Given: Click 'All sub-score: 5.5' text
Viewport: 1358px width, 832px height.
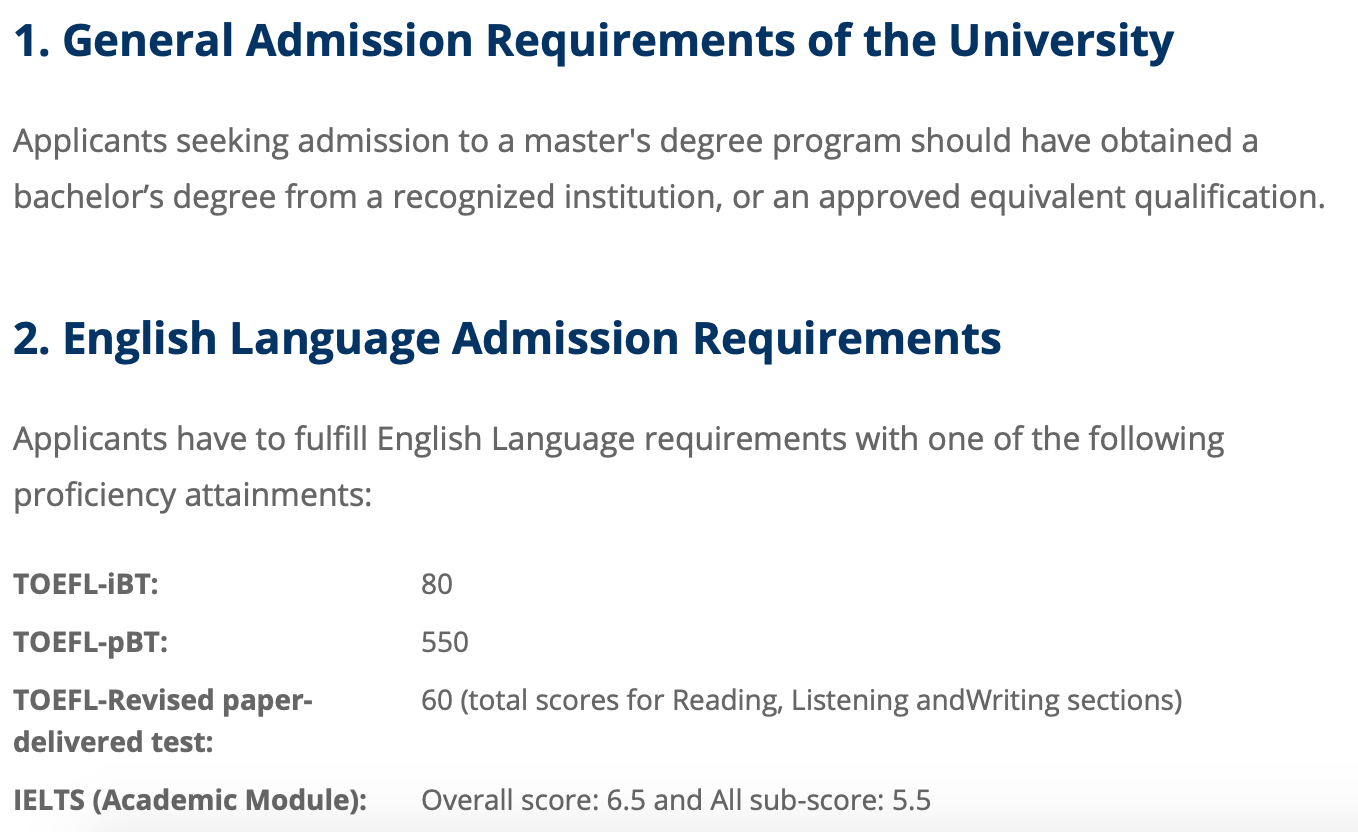Looking at the screenshot, I should 821,801.
